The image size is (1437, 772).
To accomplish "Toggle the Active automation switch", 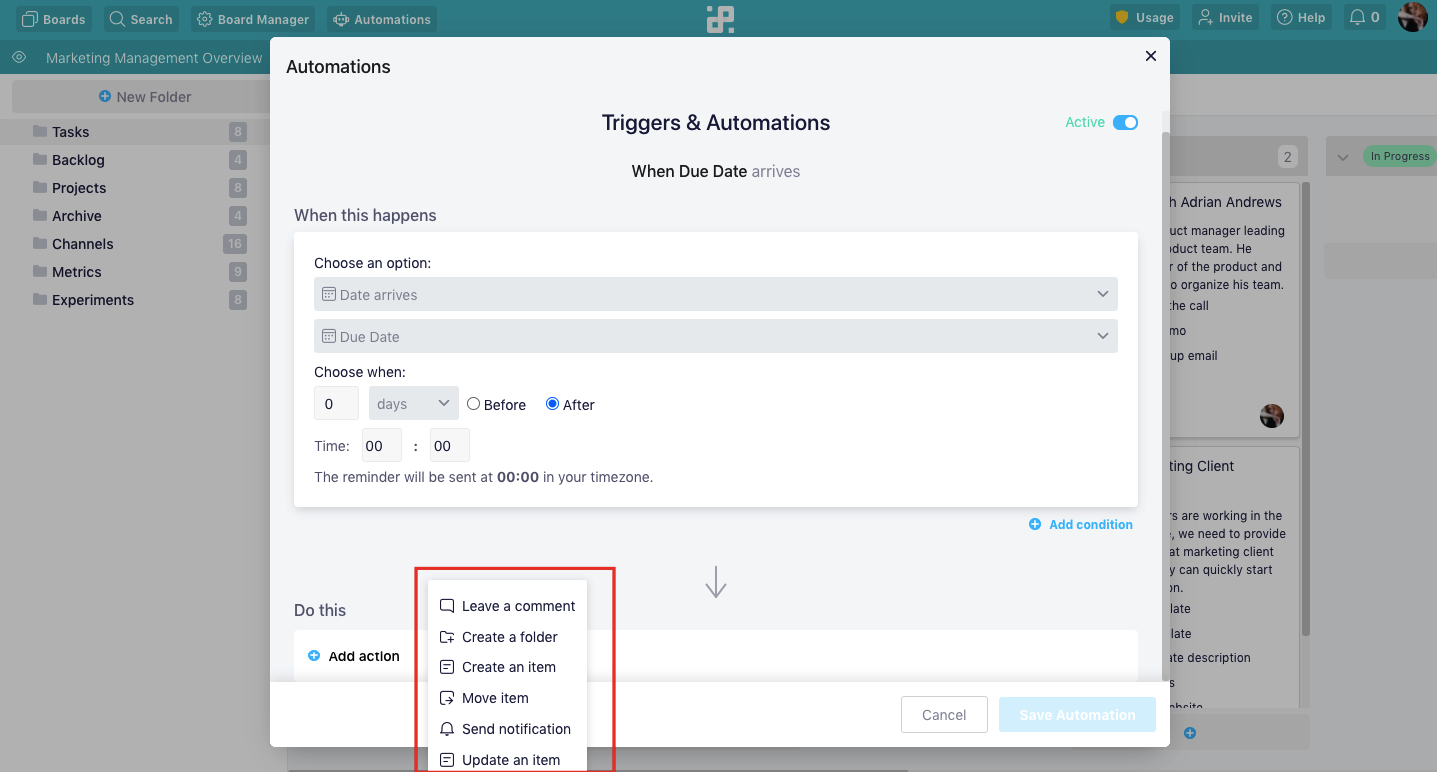I will click(1125, 122).
